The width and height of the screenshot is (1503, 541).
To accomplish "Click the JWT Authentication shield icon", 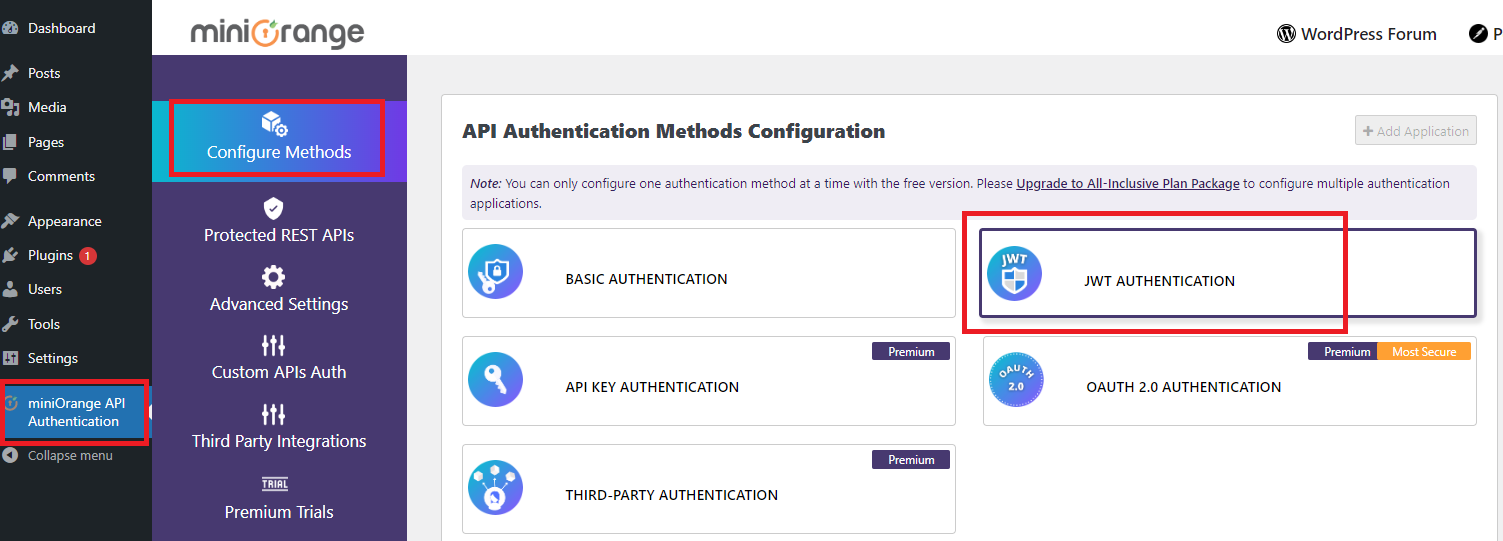I will [1014, 273].
